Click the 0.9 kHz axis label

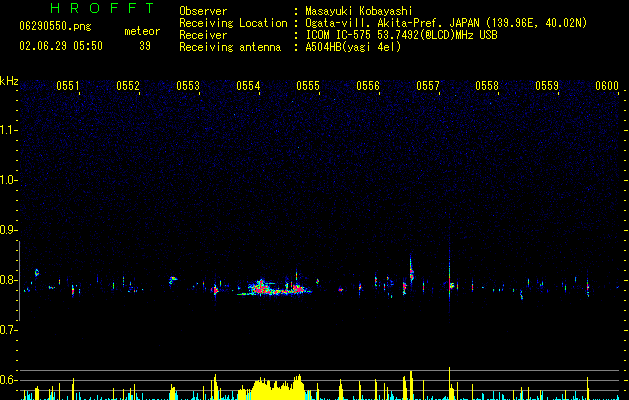coord(8,230)
